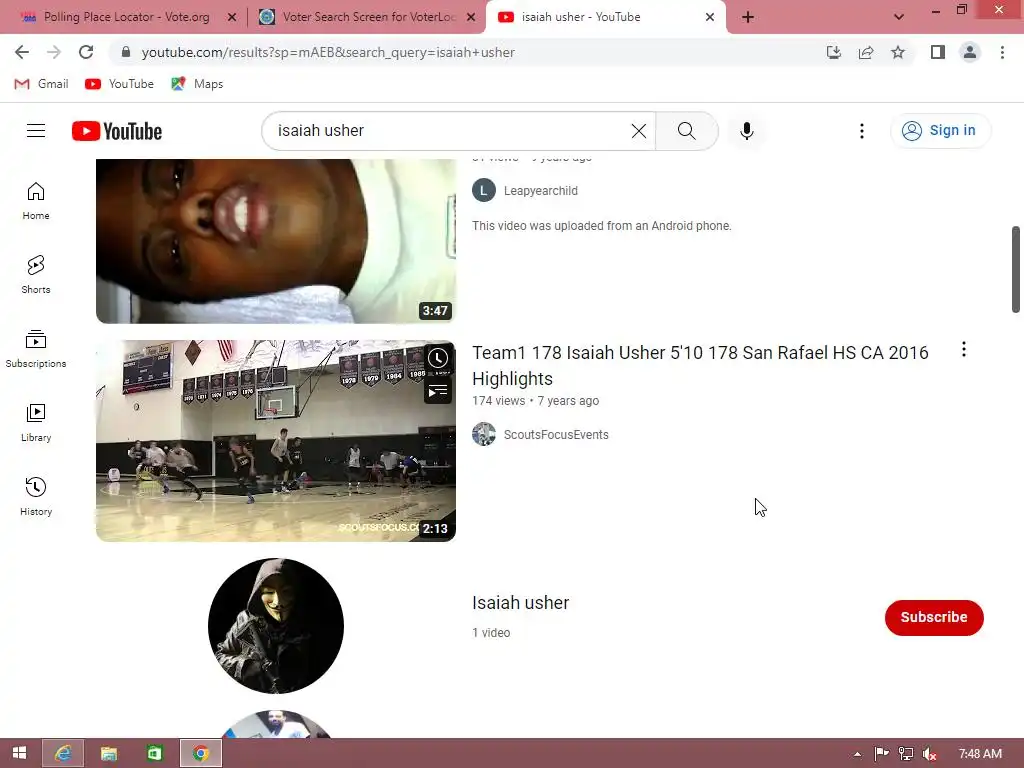Open Isaiah usher channel name
The width and height of the screenshot is (1024, 768).
(520, 603)
